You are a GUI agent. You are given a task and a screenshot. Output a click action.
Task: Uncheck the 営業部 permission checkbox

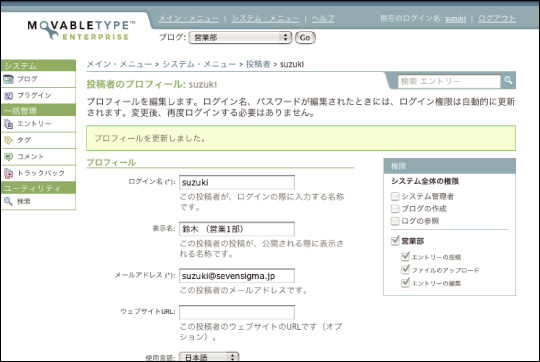[395, 240]
